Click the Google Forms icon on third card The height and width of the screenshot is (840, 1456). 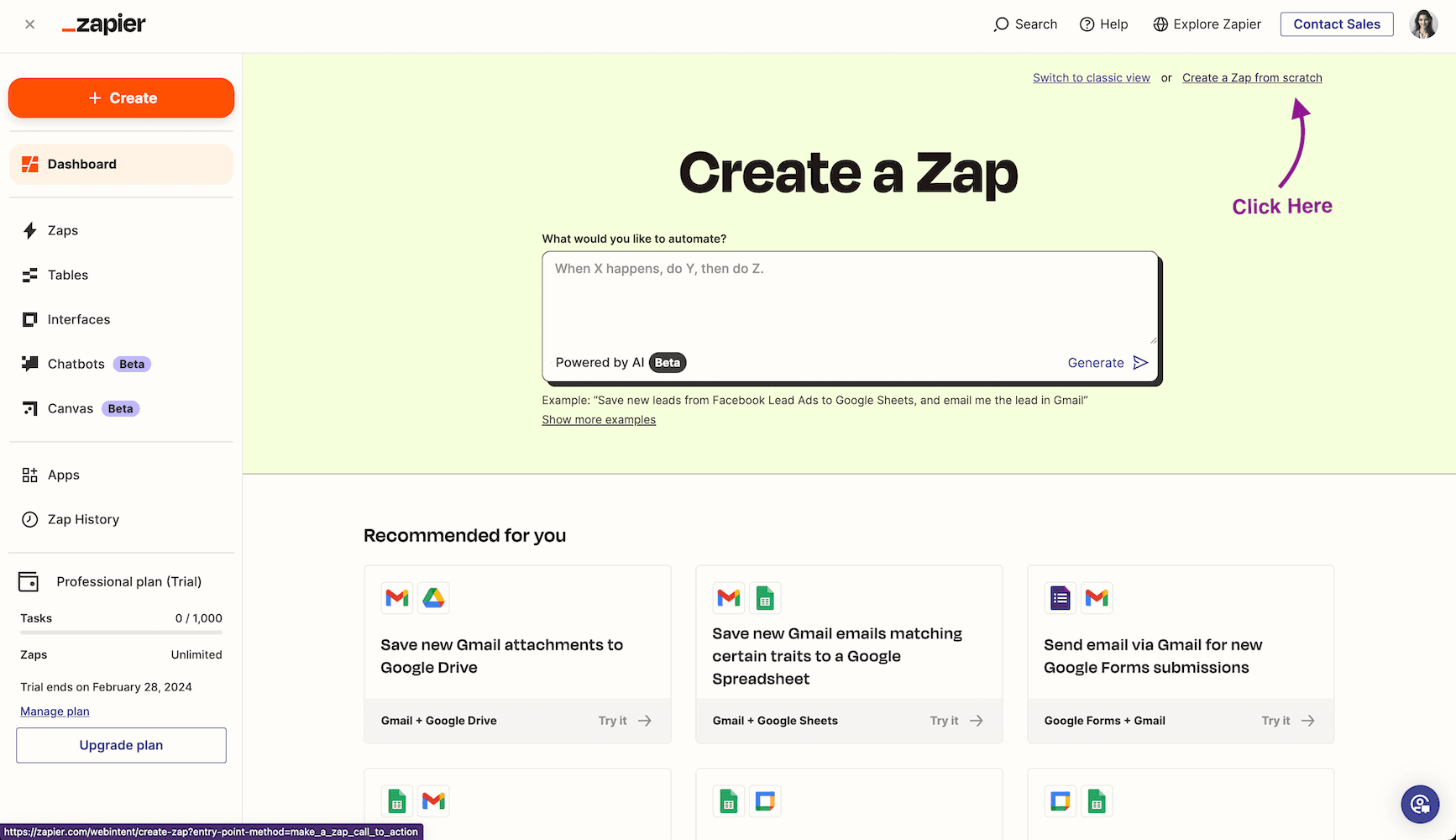coord(1061,598)
